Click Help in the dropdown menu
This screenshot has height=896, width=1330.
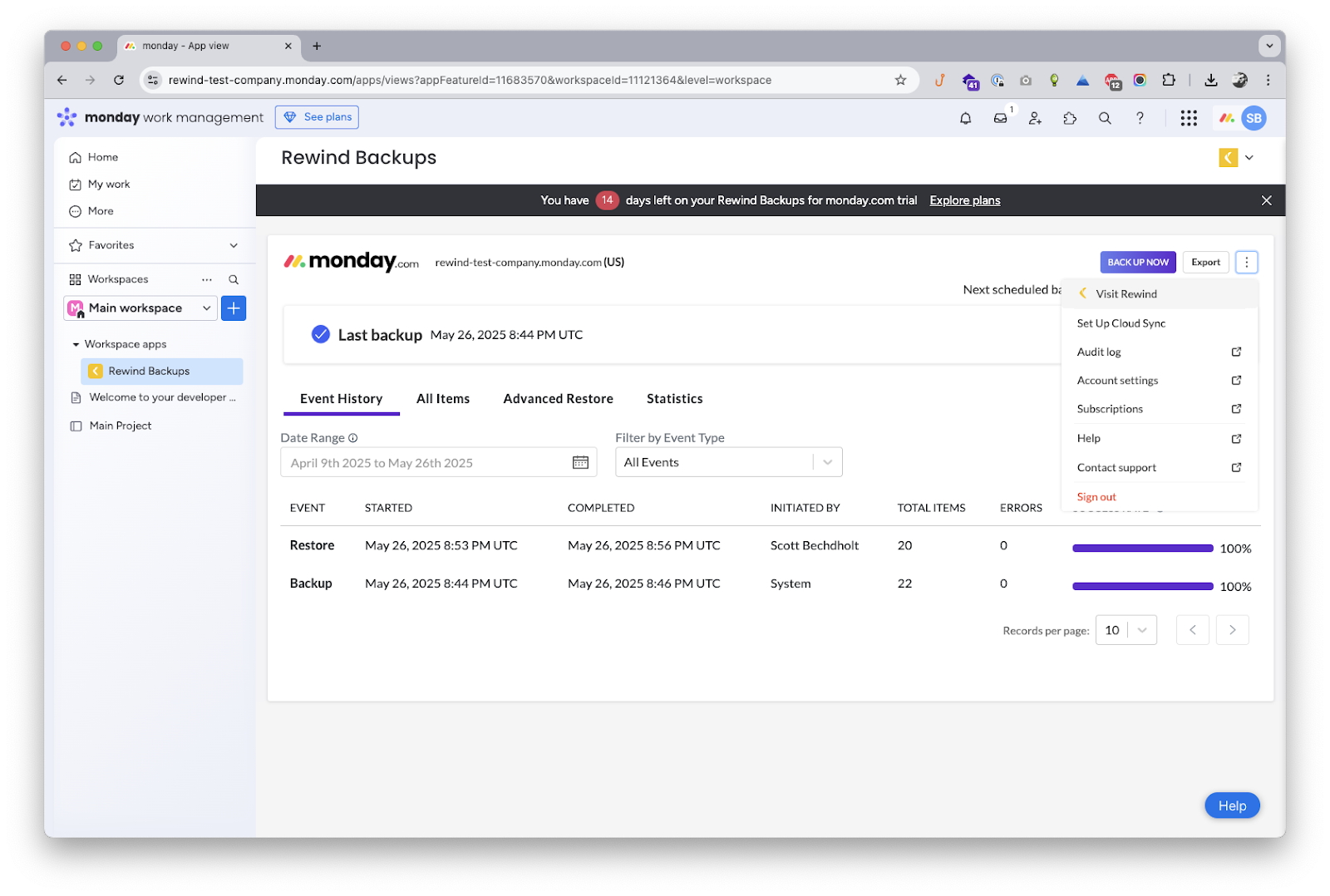coord(1160,438)
